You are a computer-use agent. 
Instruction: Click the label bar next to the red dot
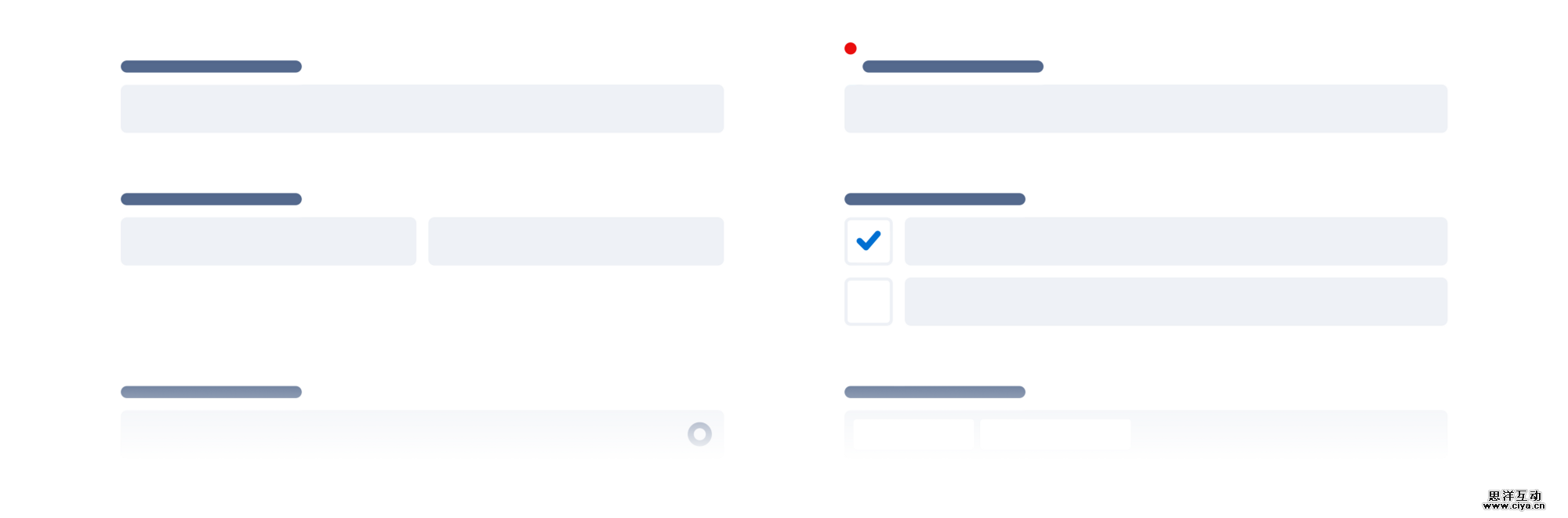tap(953, 67)
